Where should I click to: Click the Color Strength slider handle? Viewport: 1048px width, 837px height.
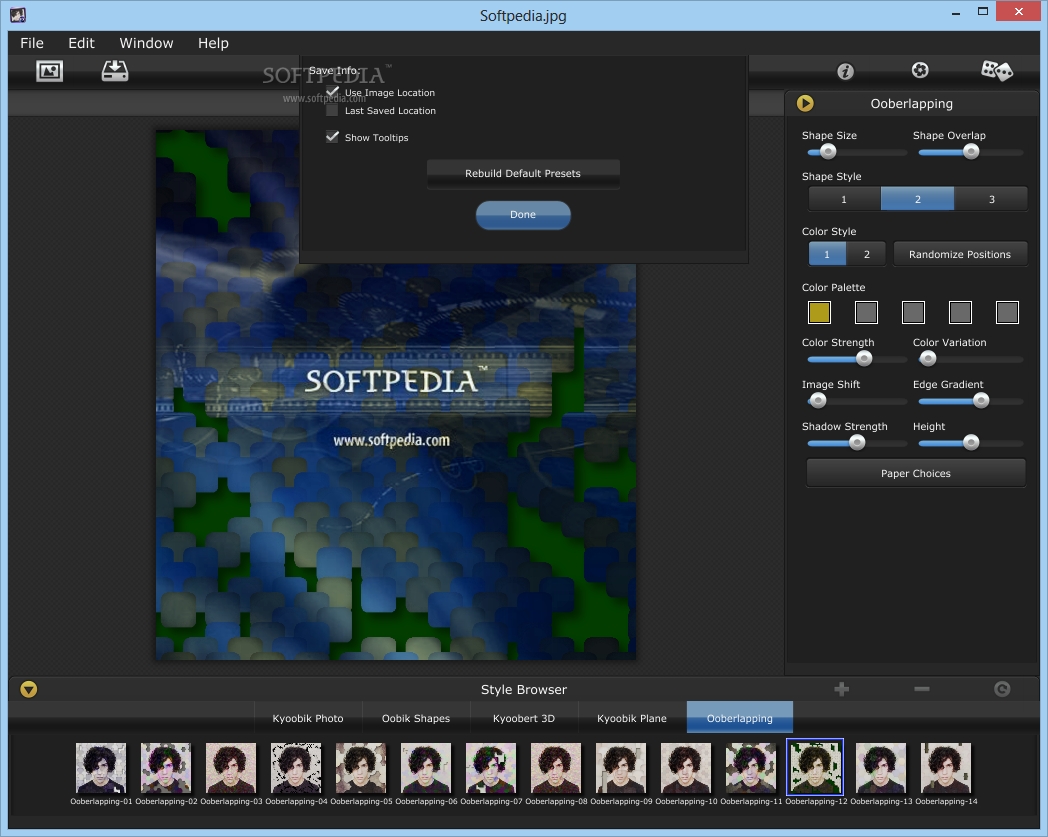pyautogui.click(x=864, y=359)
